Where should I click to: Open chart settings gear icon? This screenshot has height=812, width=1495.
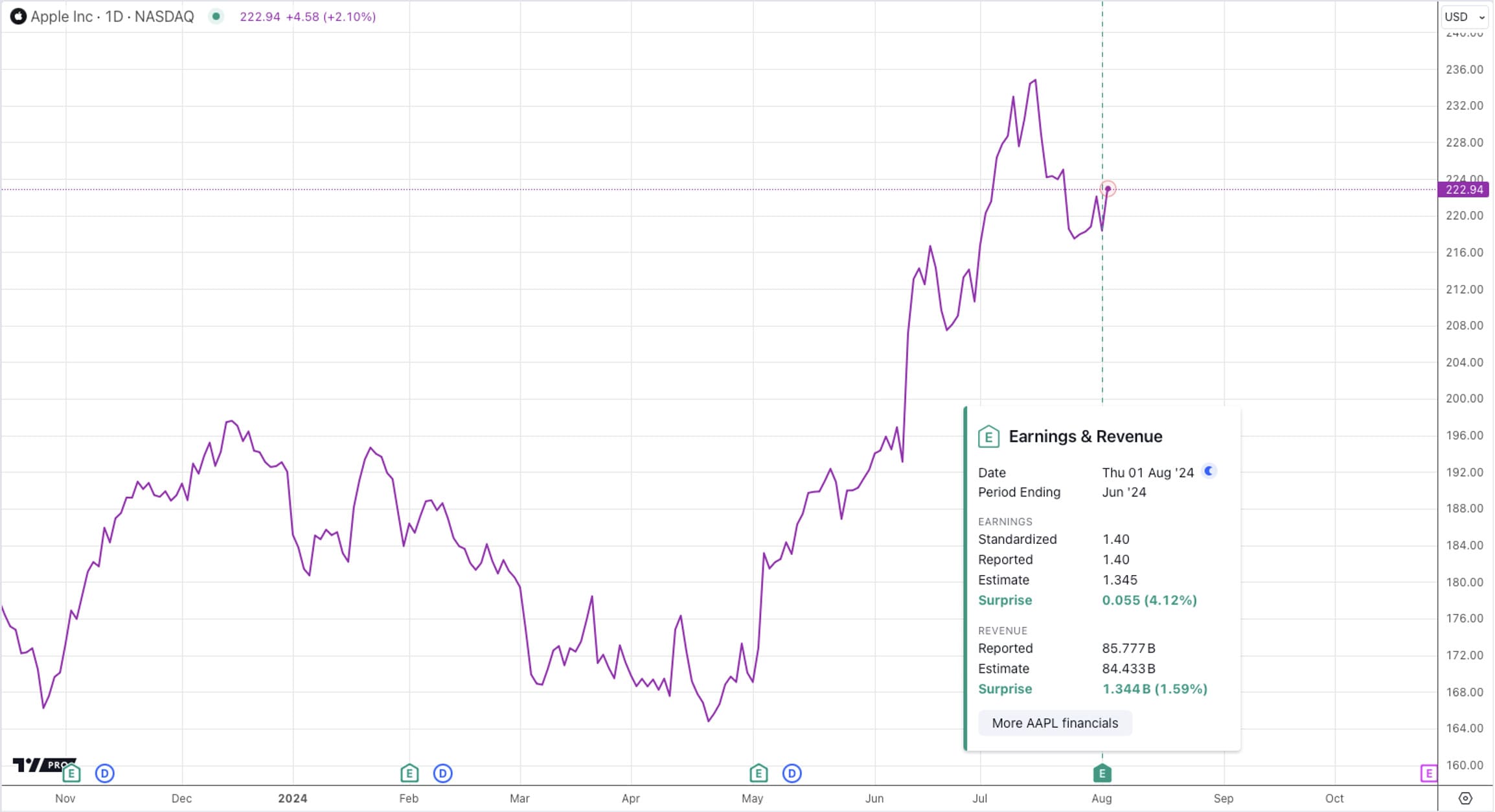click(x=1466, y=798)
